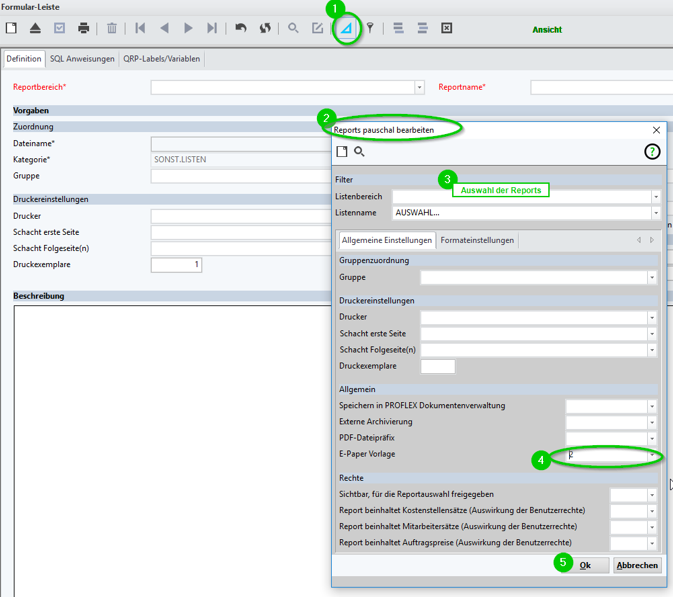Confirm the dialog with Ok button

tap(586, 566)
